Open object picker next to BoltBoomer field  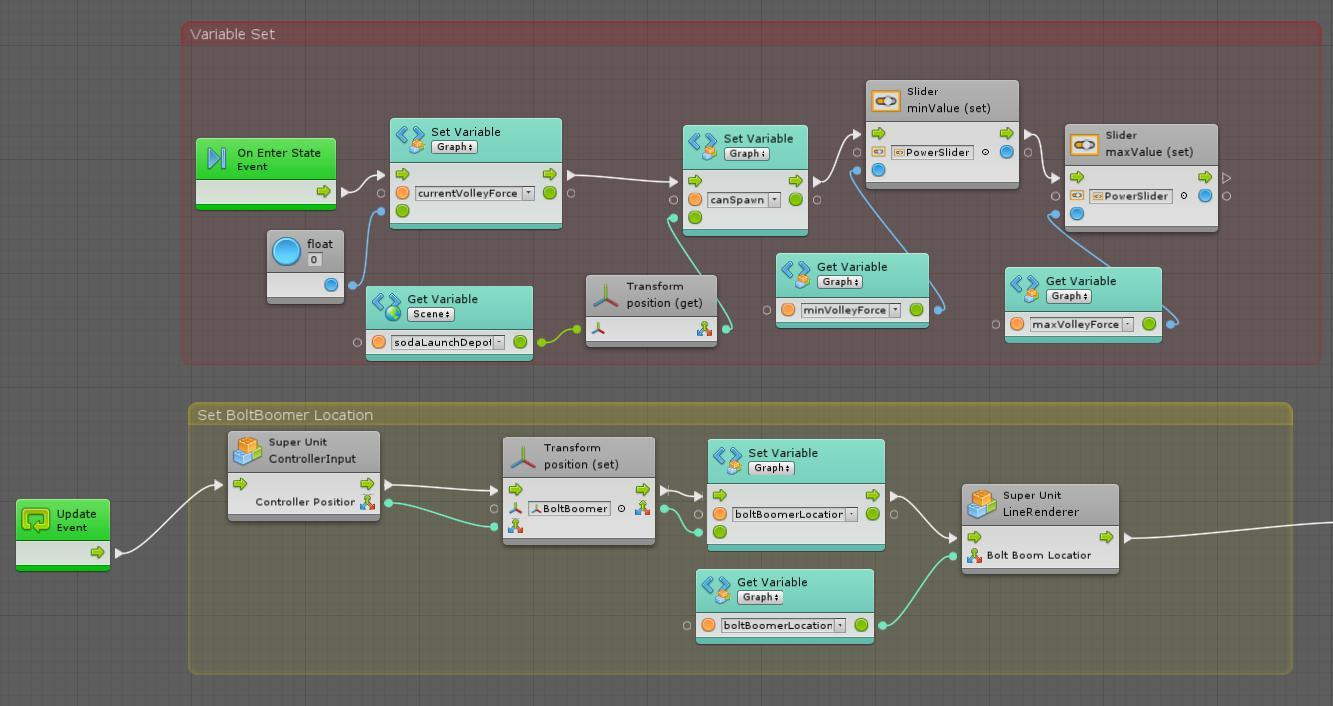621,509
